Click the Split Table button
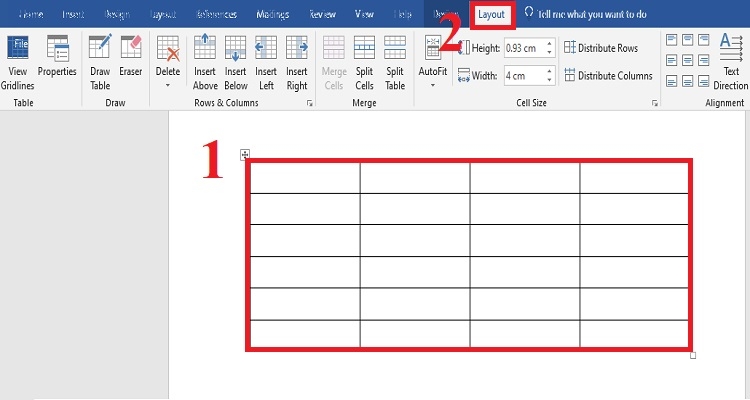750x400 pixels. [395, 63]
